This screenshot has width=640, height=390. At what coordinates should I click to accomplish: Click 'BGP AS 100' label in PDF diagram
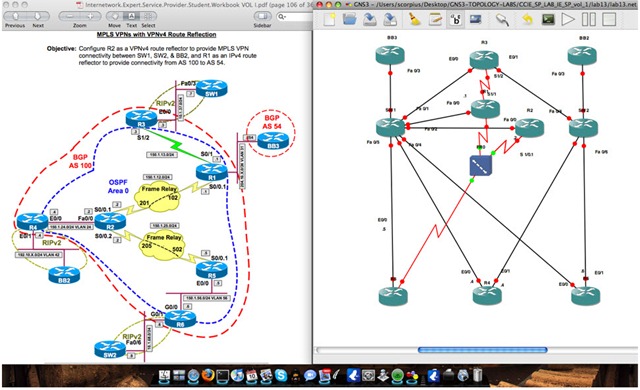coord(80,161)
